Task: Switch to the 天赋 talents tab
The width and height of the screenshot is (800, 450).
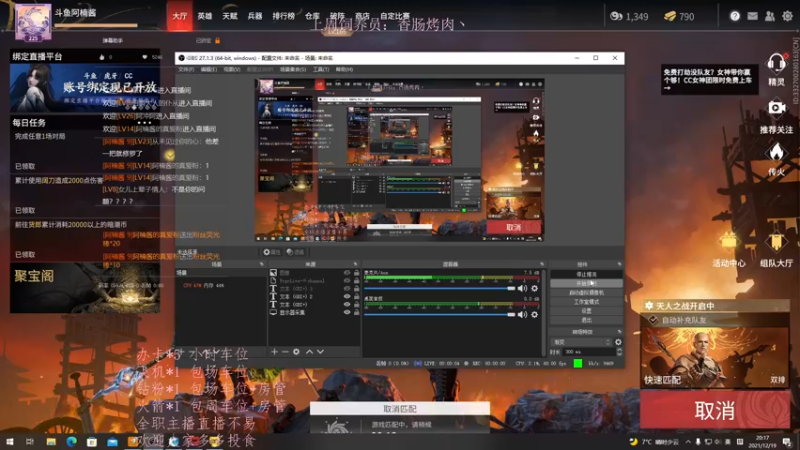Action: pos(230,16)
